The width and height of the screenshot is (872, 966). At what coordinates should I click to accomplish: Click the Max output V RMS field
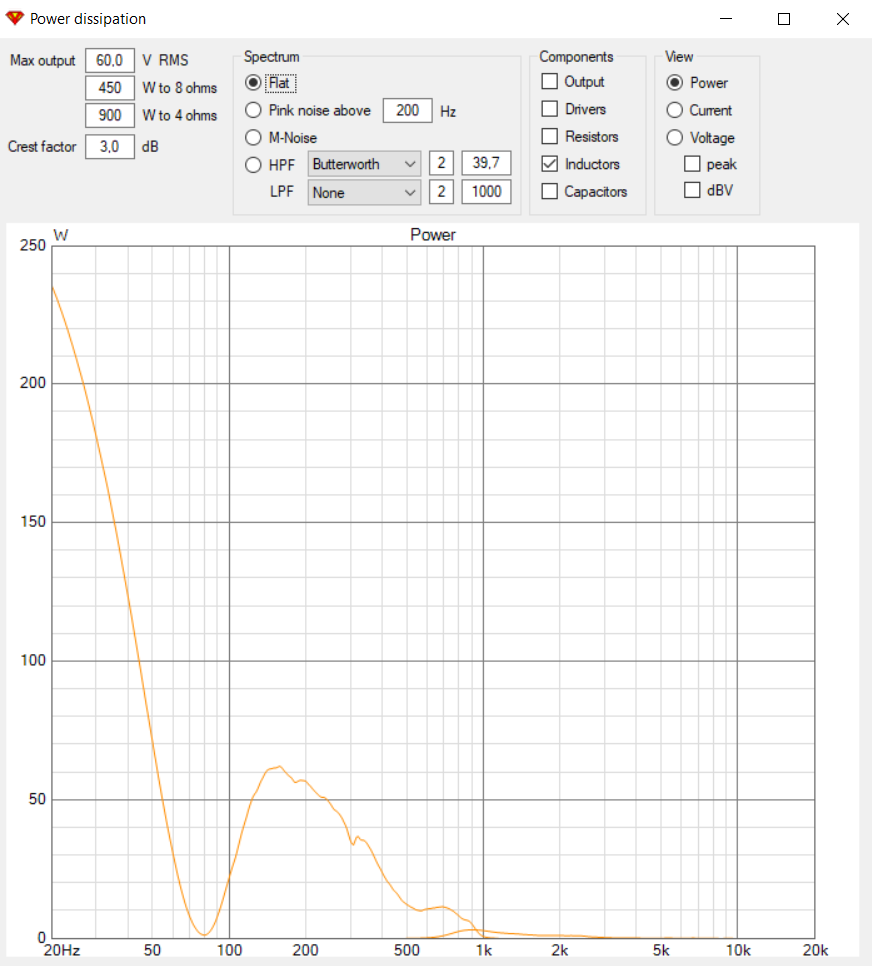110,60
